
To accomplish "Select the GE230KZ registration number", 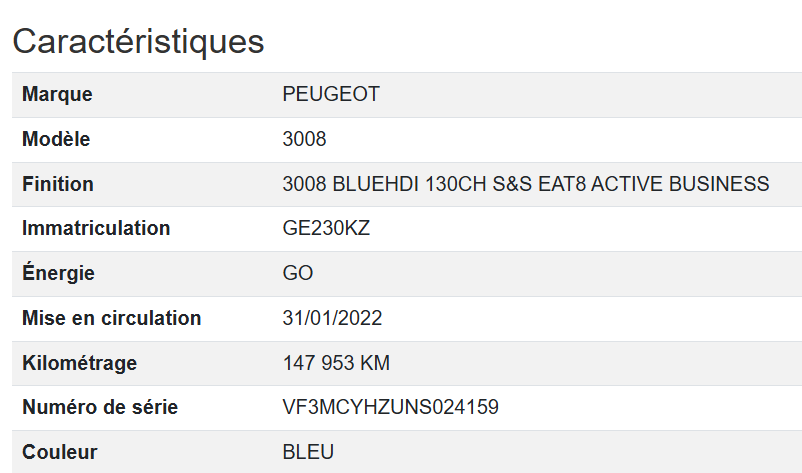I will pos(326,228).
